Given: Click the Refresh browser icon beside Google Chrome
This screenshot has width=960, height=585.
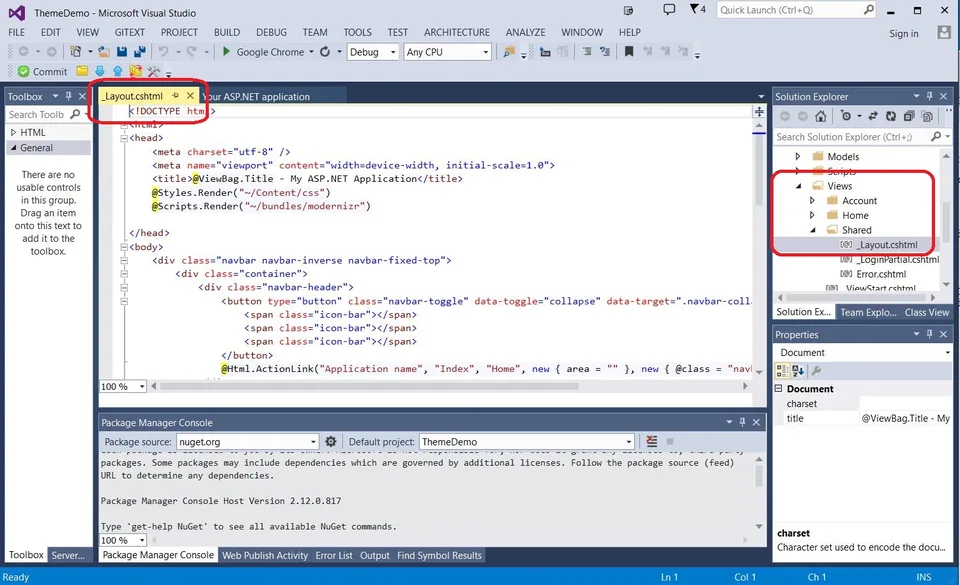Looking at the screenshot, I should pos(325,52).
